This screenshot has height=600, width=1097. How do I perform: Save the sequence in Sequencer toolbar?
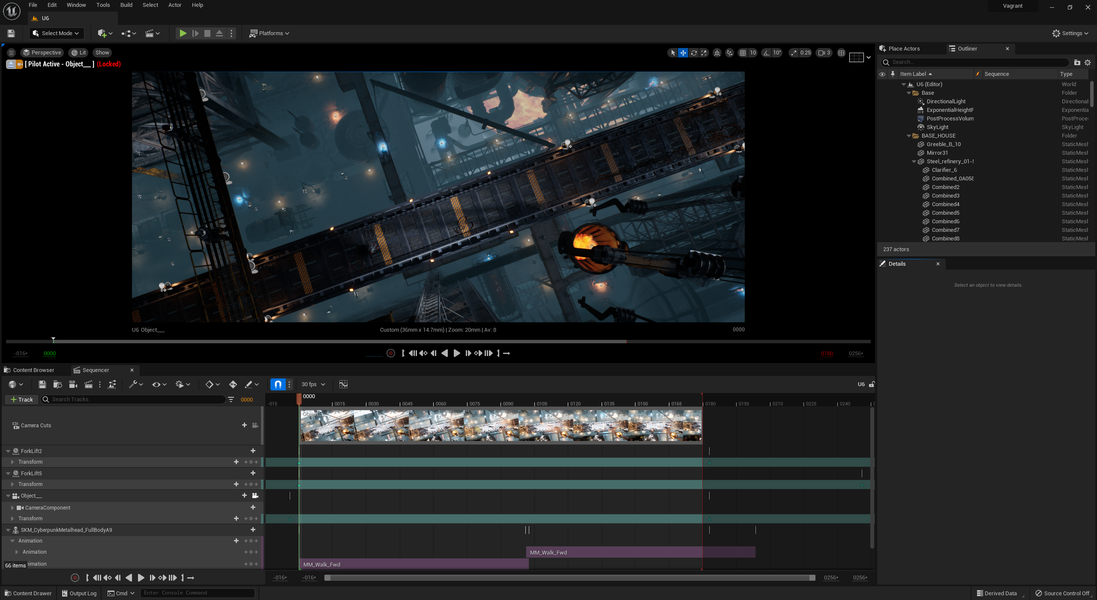pyautogui.click(x=42, y=384)
